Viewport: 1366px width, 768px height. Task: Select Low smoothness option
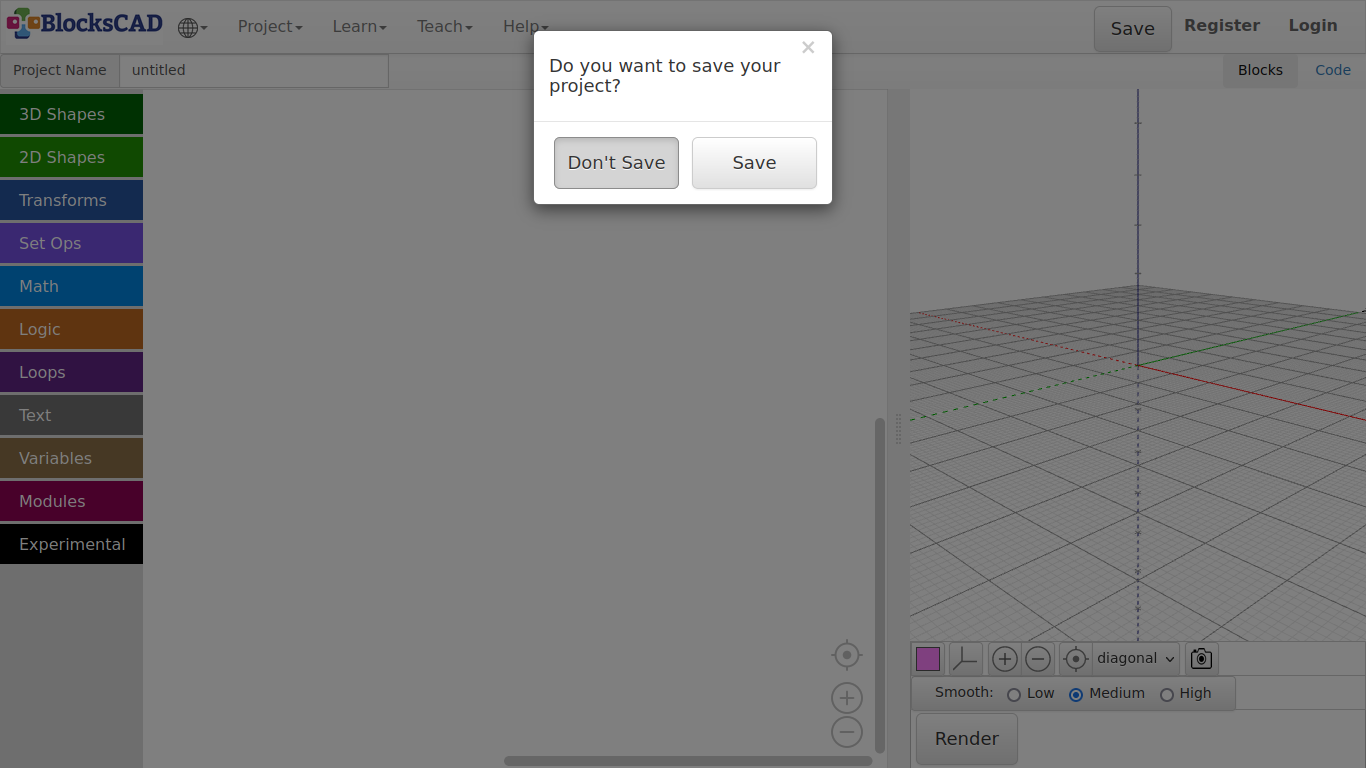point(1014,694)
